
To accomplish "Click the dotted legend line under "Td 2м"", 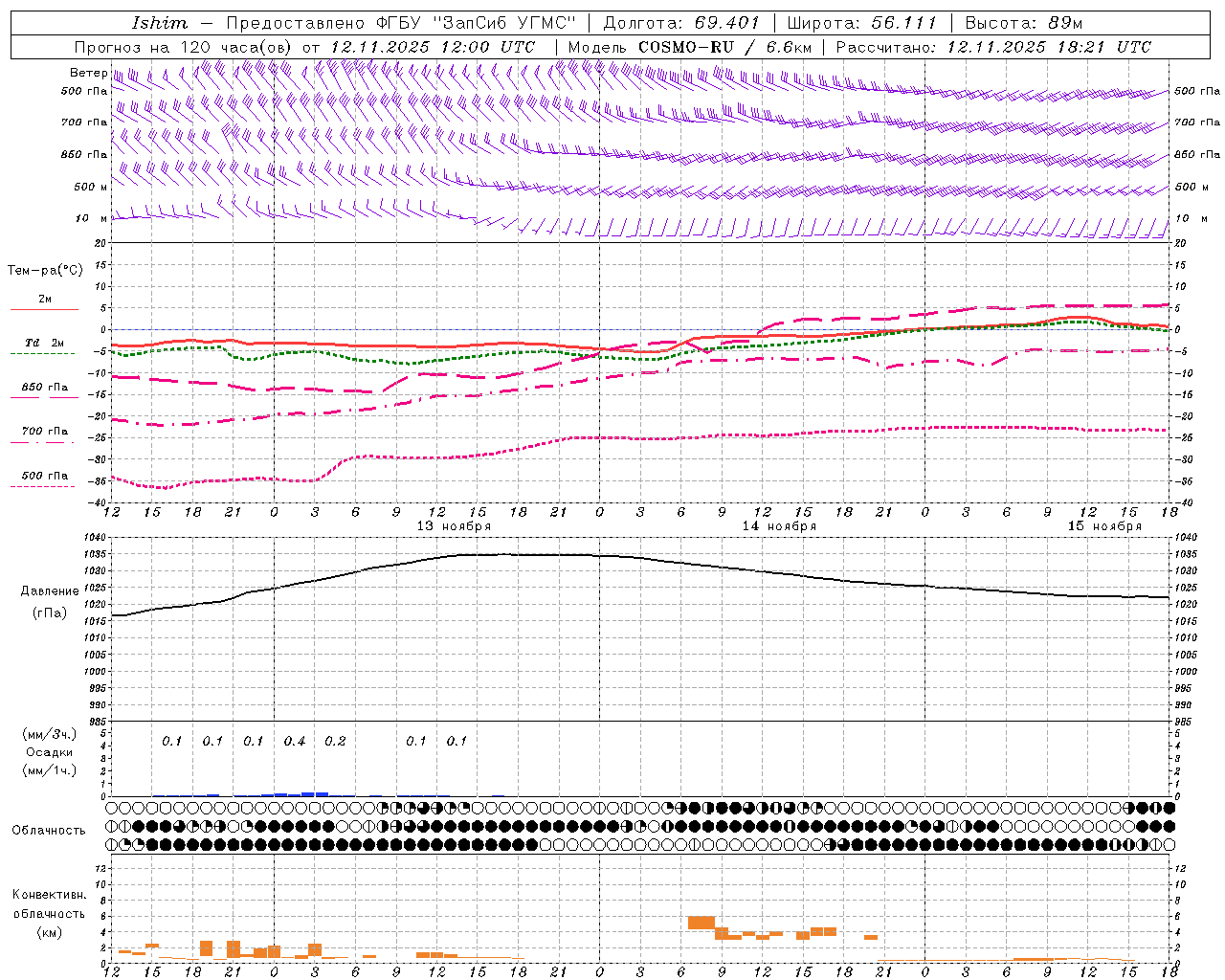I will [42, 353].
